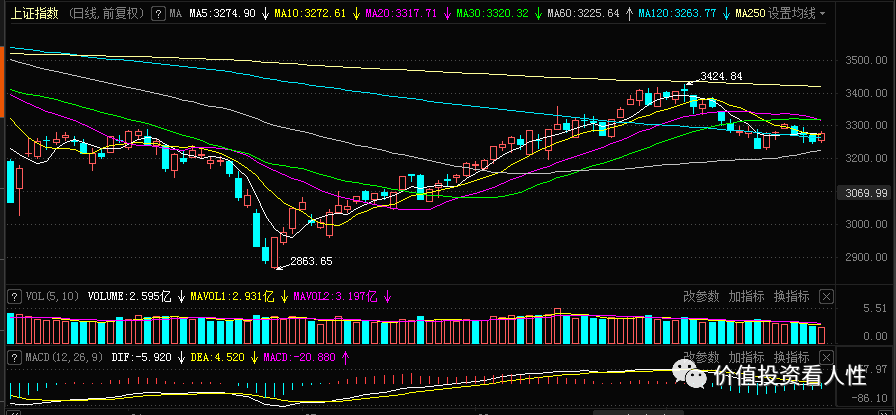Click the -86.10 MACD axis label
896x415 pixels.
coord(870,397)
